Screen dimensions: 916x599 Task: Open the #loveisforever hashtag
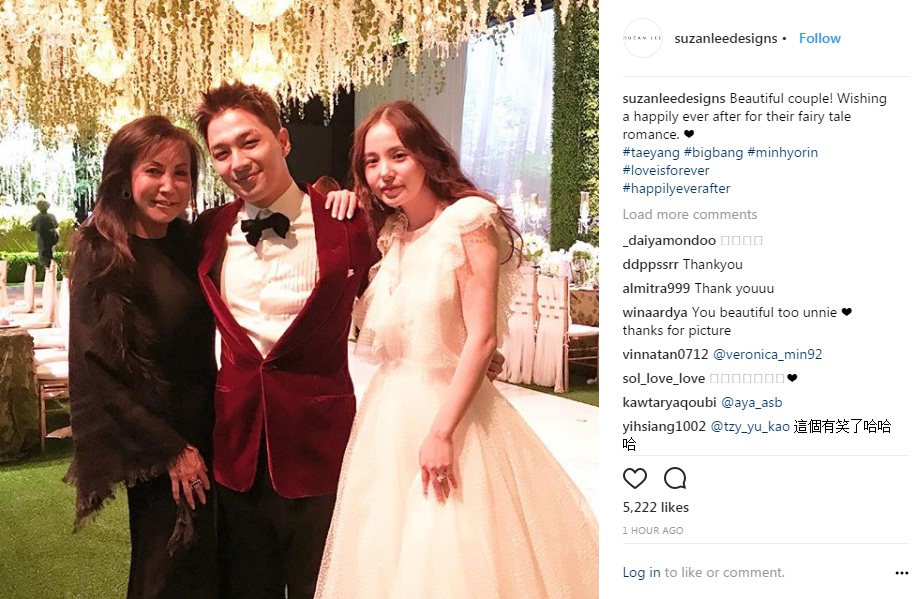[x=666, y=171]
